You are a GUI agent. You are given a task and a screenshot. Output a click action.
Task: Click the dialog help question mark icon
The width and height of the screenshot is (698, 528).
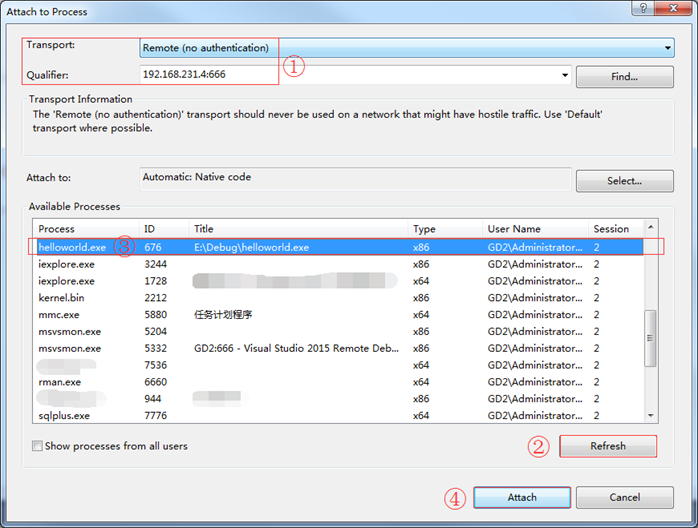pyautogui.click(x=644, y=8)
